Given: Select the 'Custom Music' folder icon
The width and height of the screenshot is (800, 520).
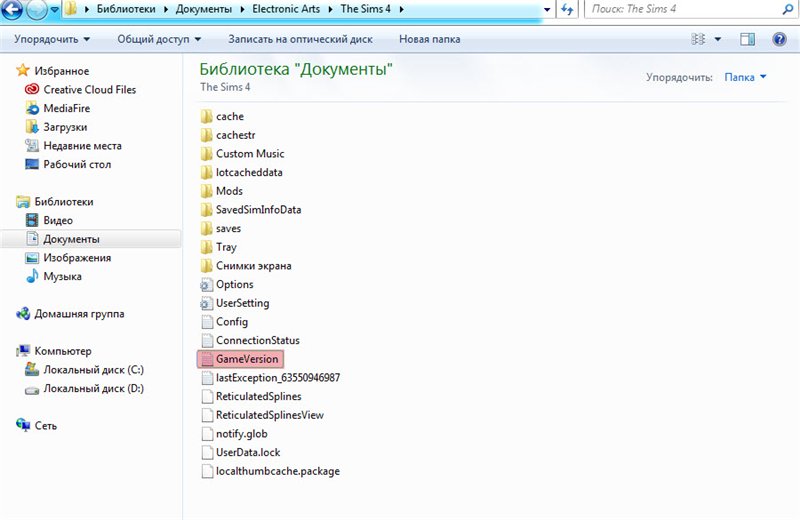Looking at the screenshot, I should coord(206,154).
